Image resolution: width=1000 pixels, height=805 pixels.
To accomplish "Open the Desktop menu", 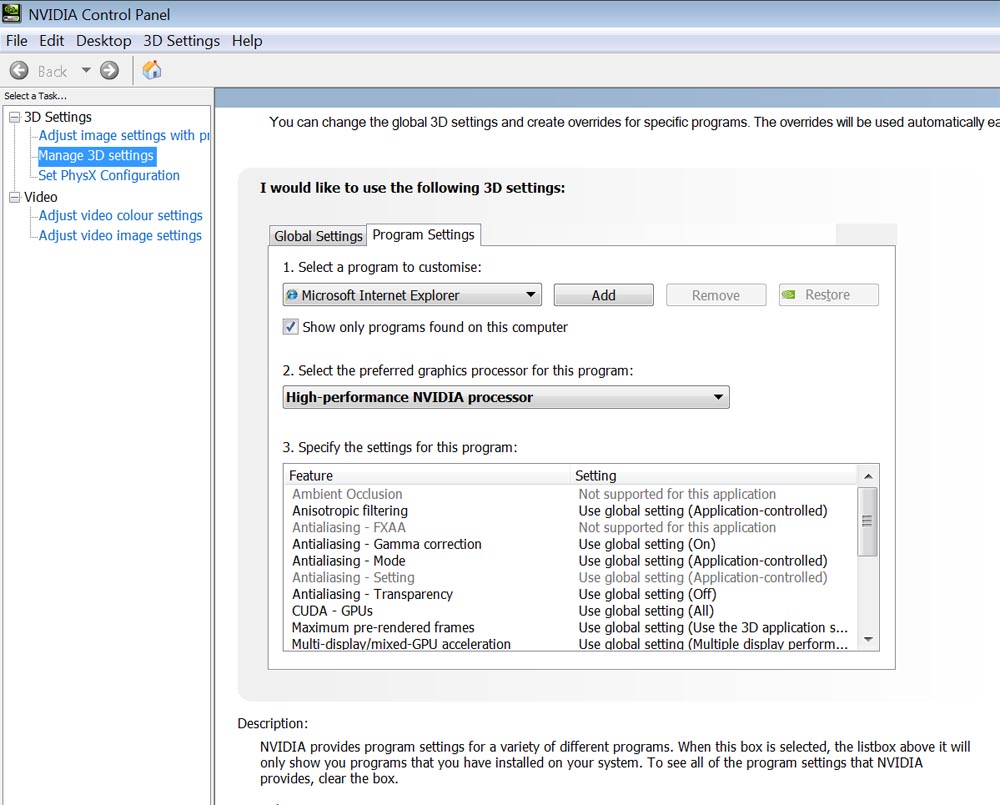I will [103, 41].
